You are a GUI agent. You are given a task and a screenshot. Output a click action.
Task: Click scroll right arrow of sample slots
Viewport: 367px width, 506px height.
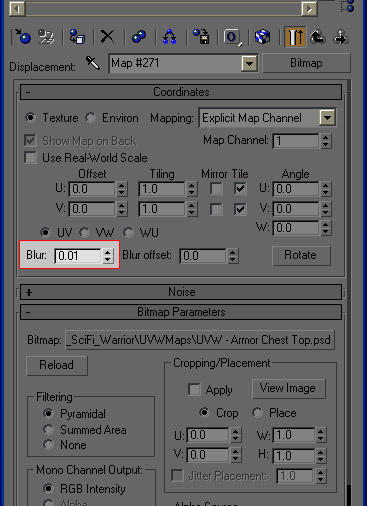[309, 9]
